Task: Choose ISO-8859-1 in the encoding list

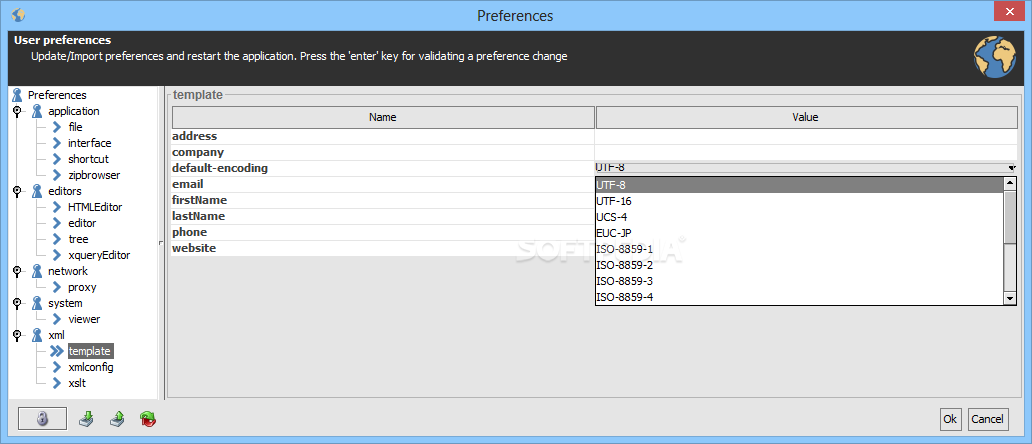Action: (800, 249)
